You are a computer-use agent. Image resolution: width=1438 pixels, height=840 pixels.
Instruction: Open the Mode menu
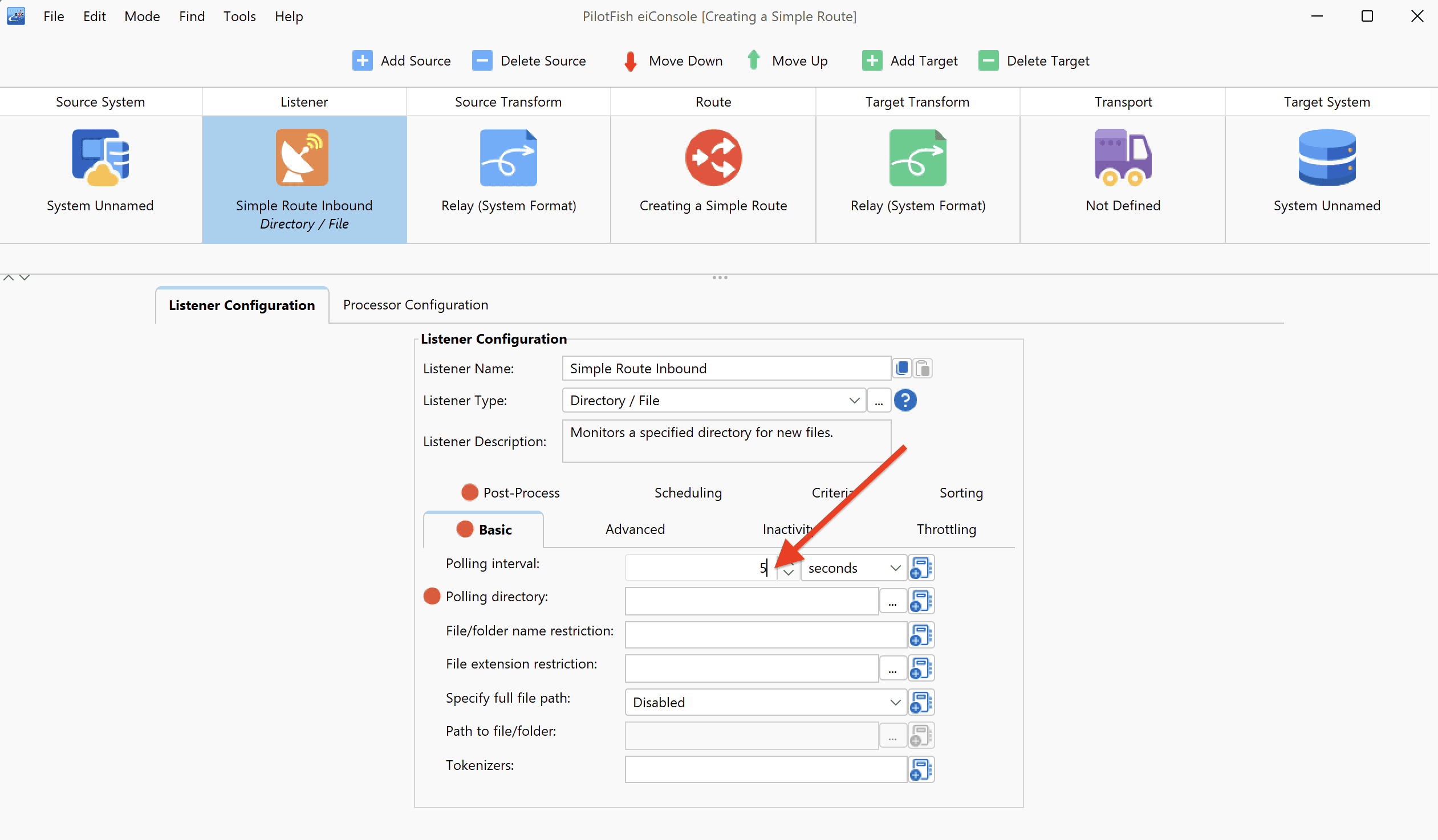142,16
